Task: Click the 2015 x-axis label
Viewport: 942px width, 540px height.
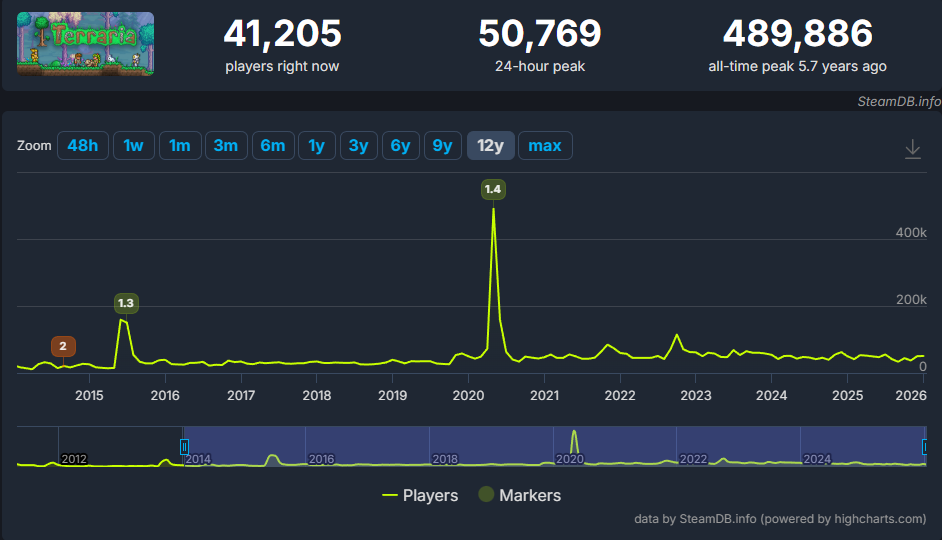Action: (89, 395)
